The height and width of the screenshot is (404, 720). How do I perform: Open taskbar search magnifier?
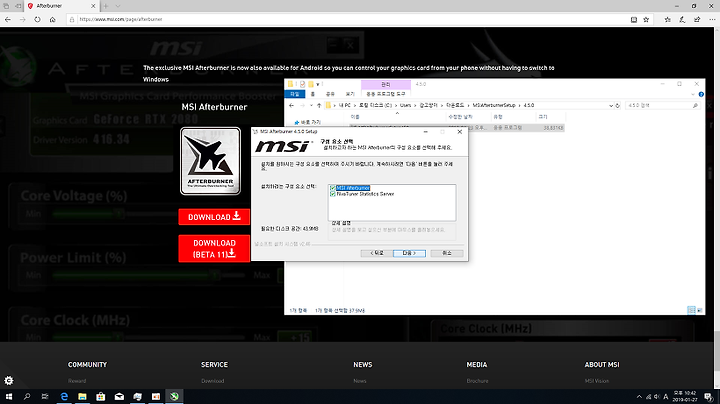click(27, 397)
